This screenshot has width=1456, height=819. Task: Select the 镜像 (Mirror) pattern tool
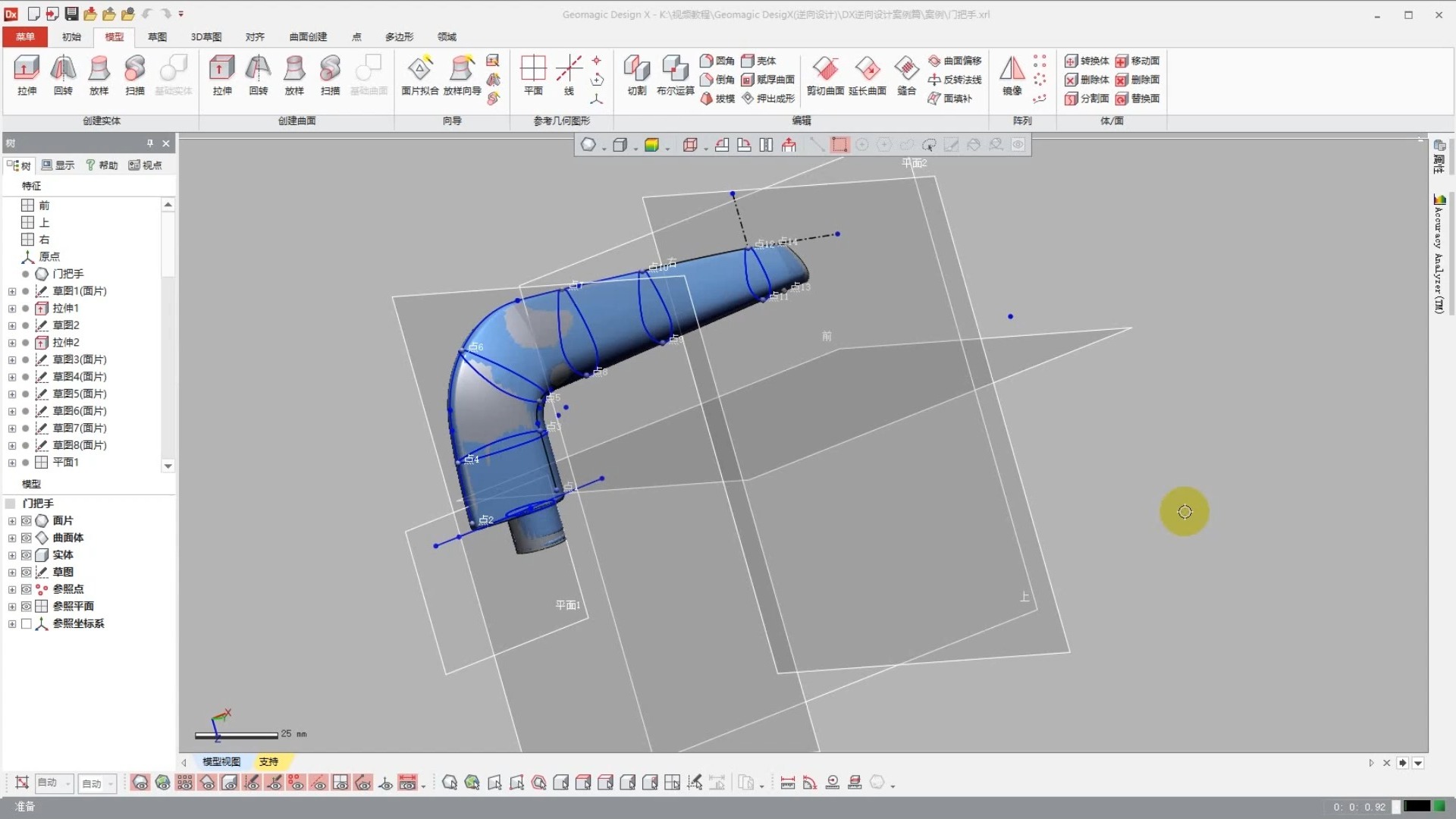(1012, 74)
